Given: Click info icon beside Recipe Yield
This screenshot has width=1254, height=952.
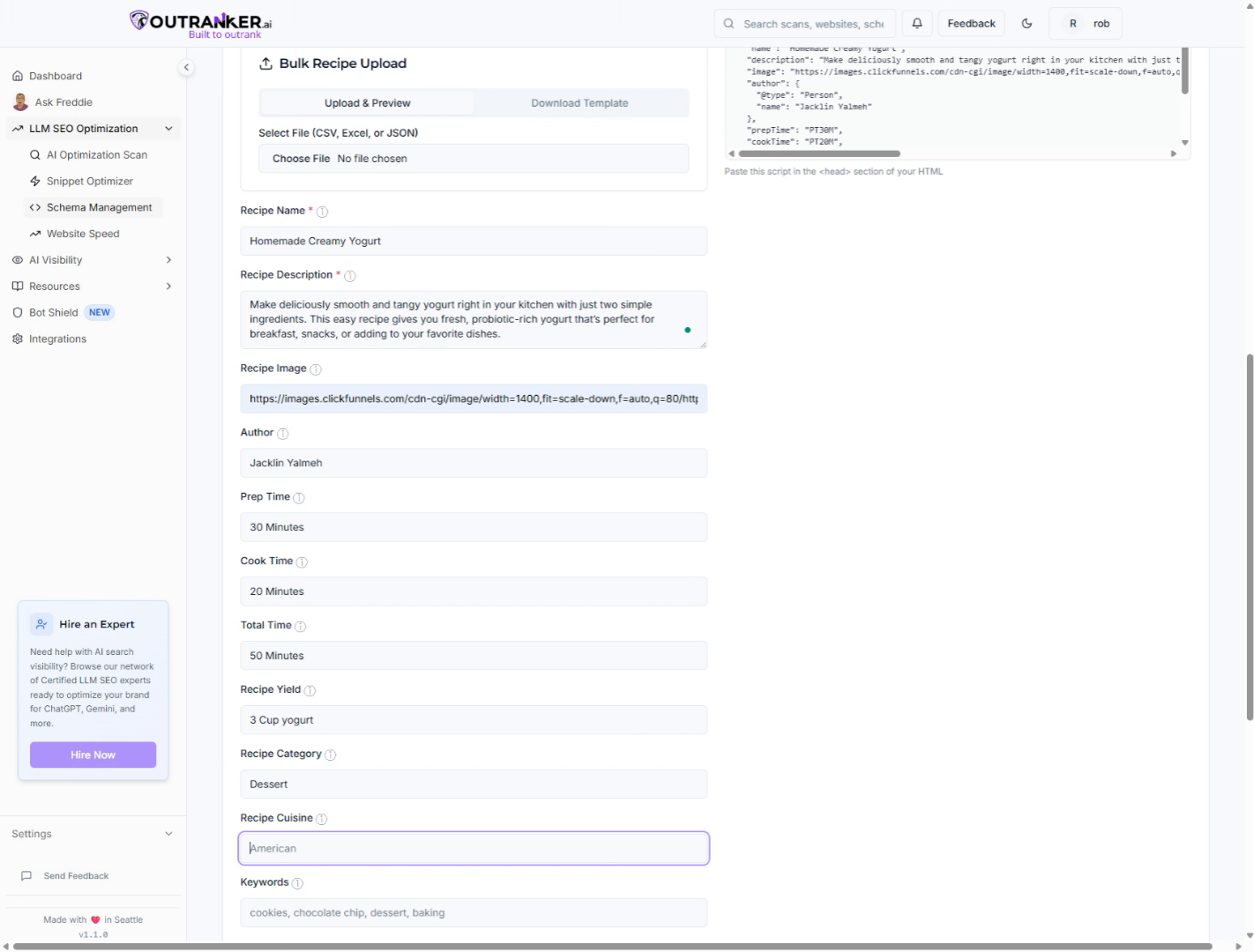Looking at the screenshot, I should pos(310,690).
